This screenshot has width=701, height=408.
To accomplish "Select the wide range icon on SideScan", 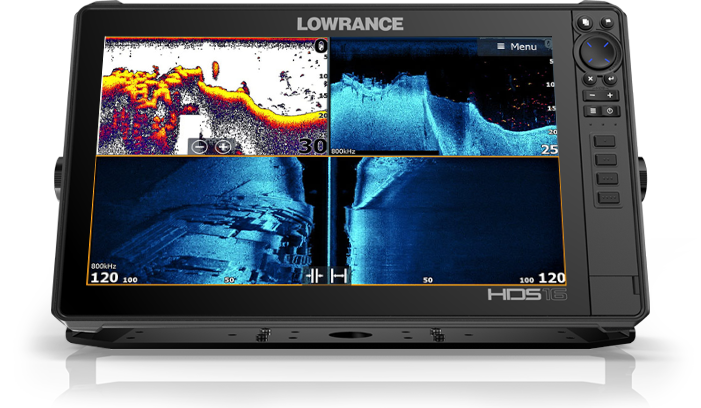I will pyautogui.click(x=339, y=276).
